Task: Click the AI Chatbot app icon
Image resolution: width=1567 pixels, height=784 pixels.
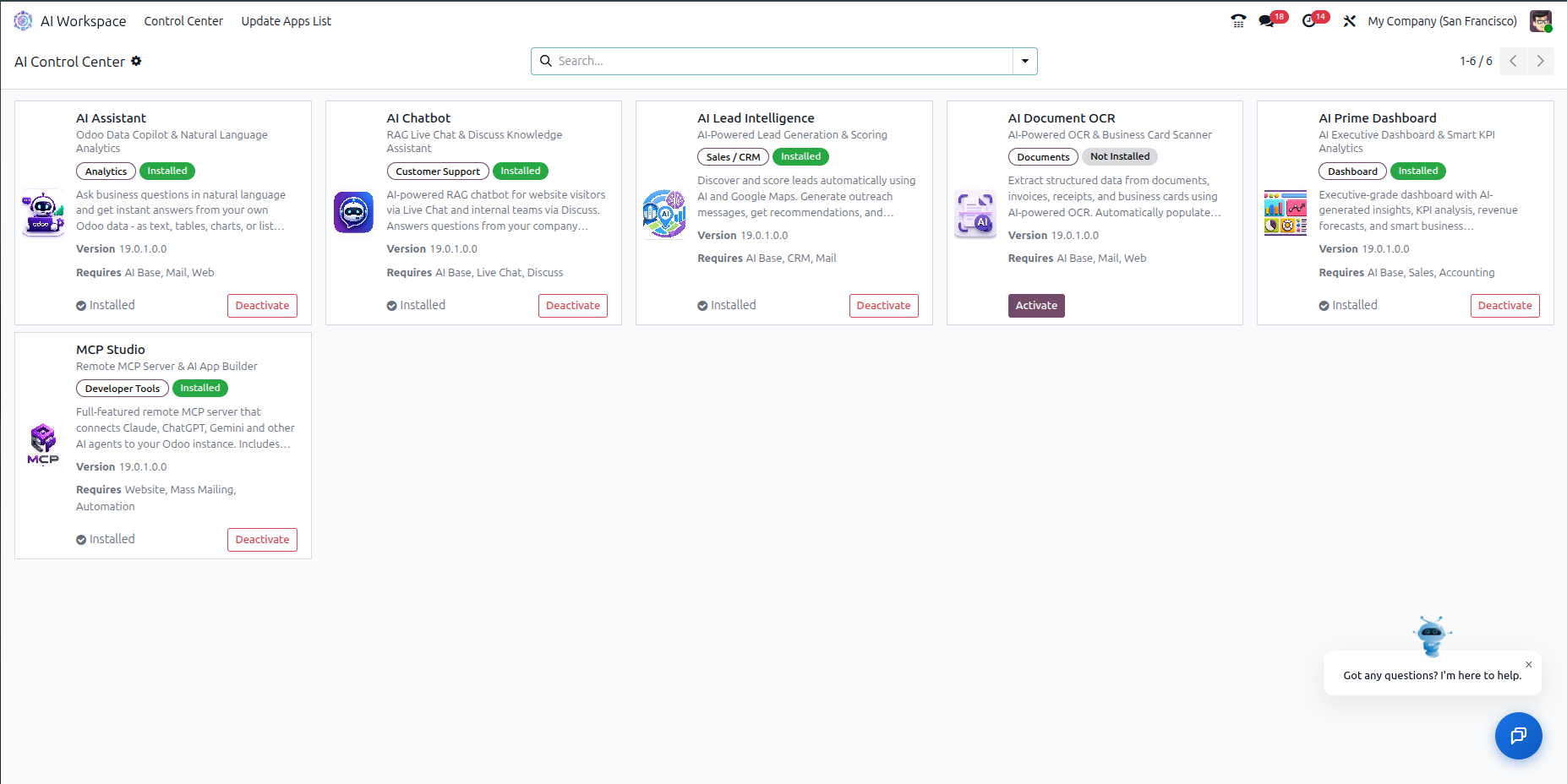Action: pyautogui.click(x=353, y=212)
